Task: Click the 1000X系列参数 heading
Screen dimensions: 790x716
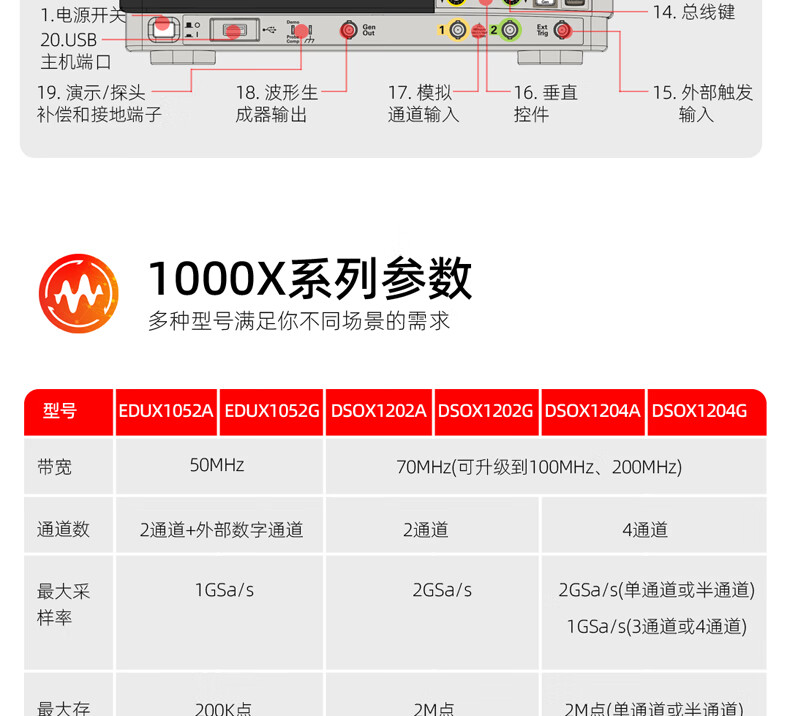Action: (310, 278)
